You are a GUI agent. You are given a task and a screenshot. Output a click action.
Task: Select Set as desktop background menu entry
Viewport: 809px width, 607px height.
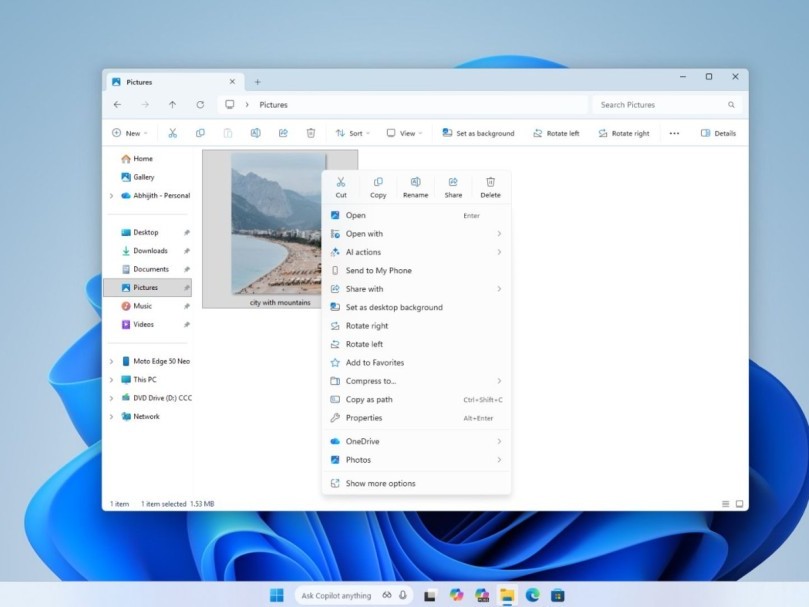tap(393, 307)
